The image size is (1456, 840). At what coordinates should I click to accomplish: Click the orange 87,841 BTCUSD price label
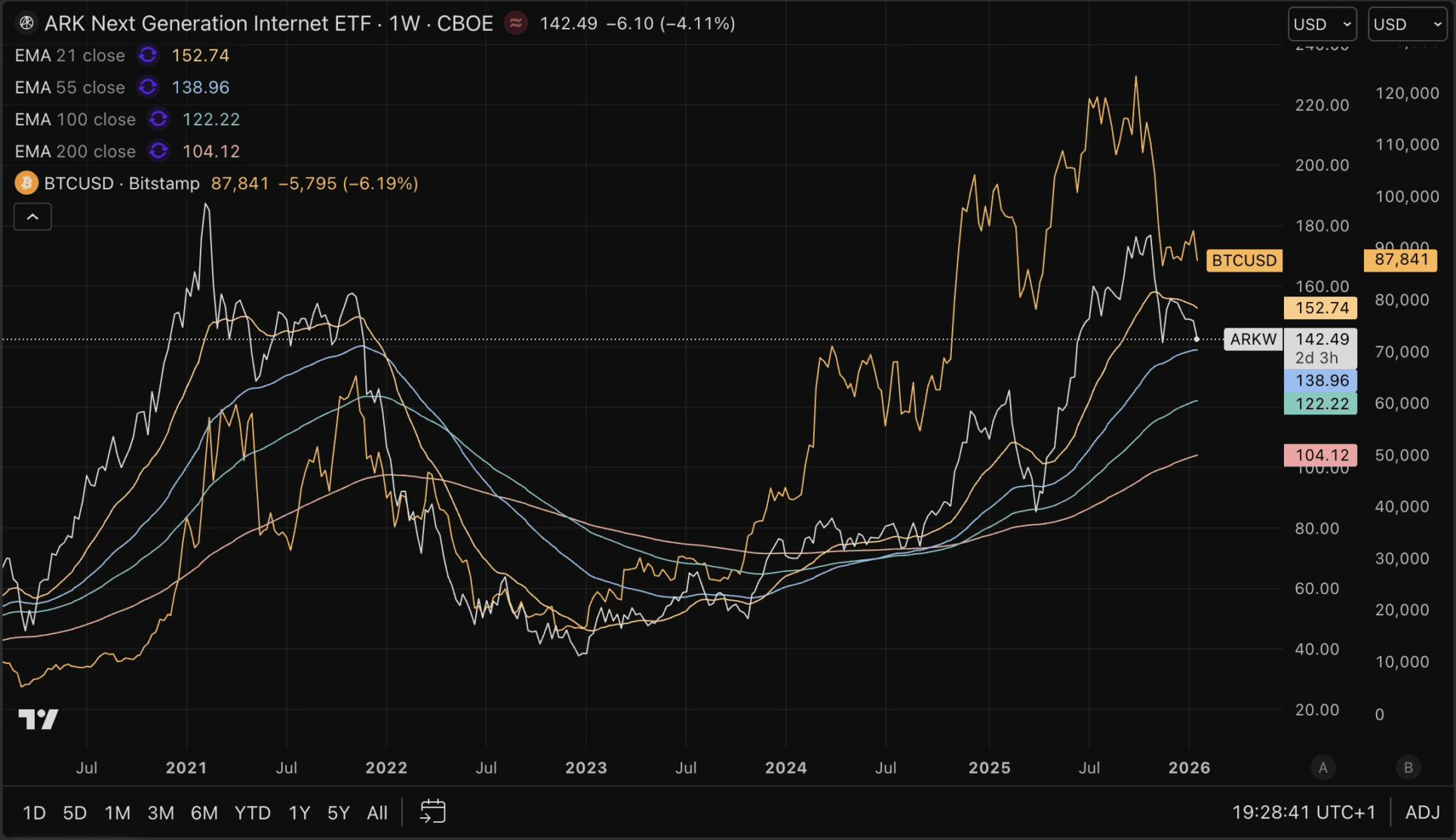pos(1401,260)
